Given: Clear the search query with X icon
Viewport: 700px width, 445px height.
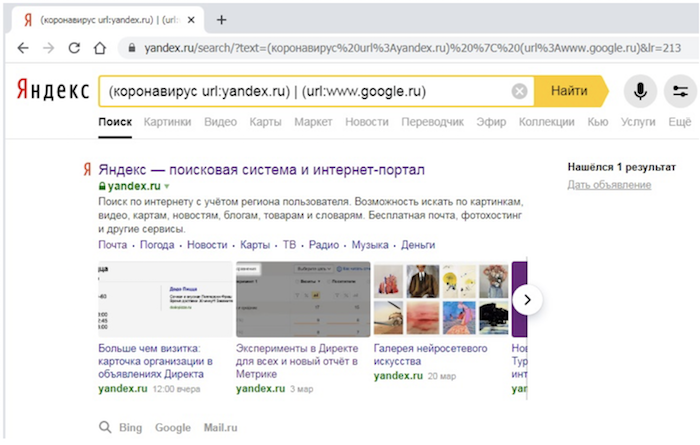Looking at the screenshot, I should pyautogui.click(x=519, y=91).
